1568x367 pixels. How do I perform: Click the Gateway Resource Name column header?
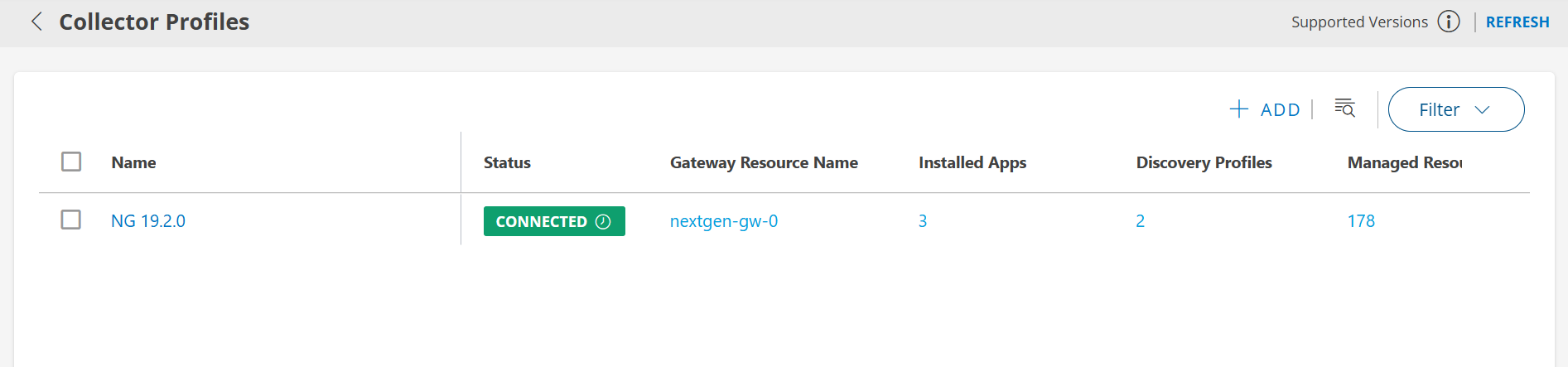point(763,162)
